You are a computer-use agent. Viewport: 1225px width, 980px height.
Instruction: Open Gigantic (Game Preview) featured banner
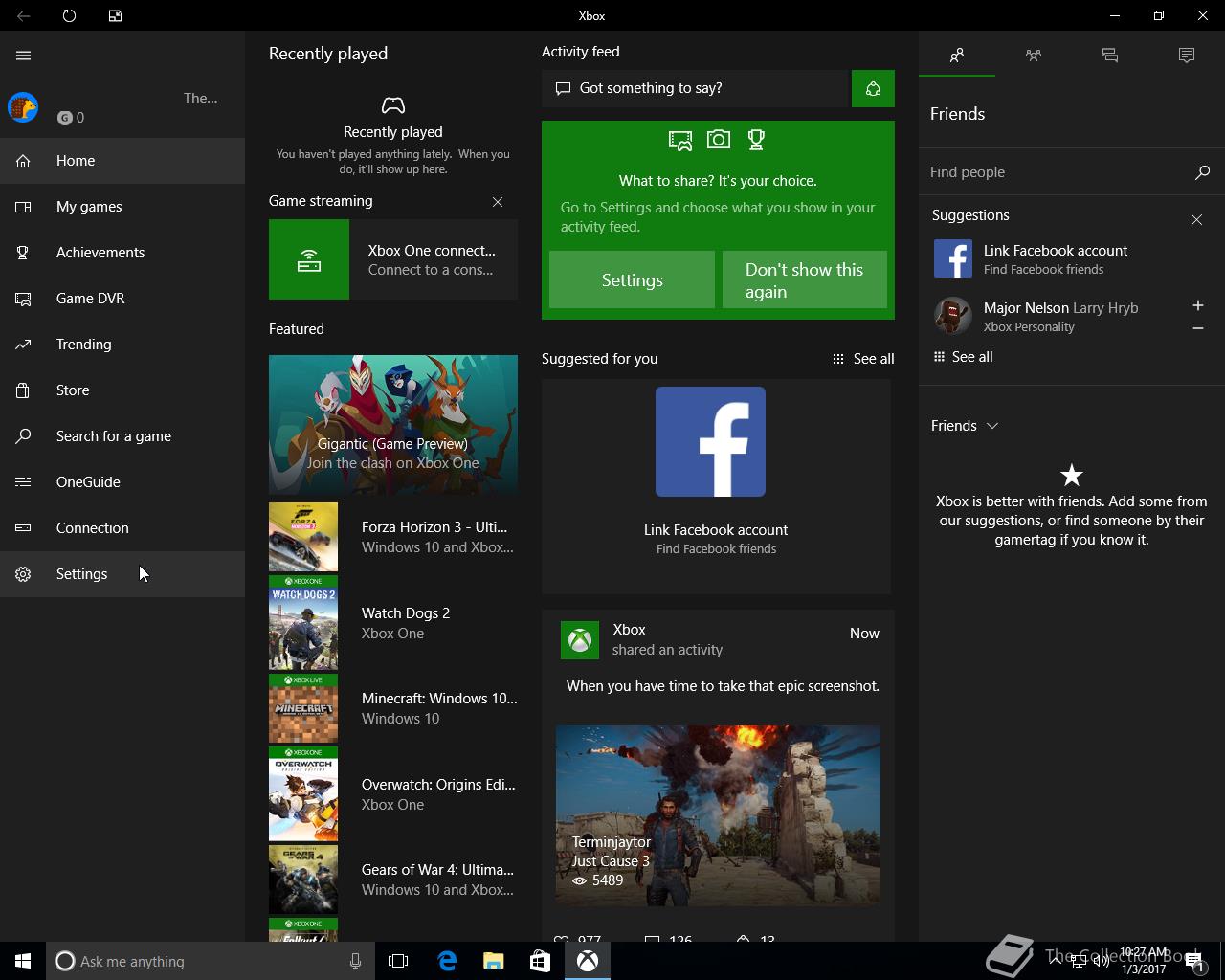393,424
